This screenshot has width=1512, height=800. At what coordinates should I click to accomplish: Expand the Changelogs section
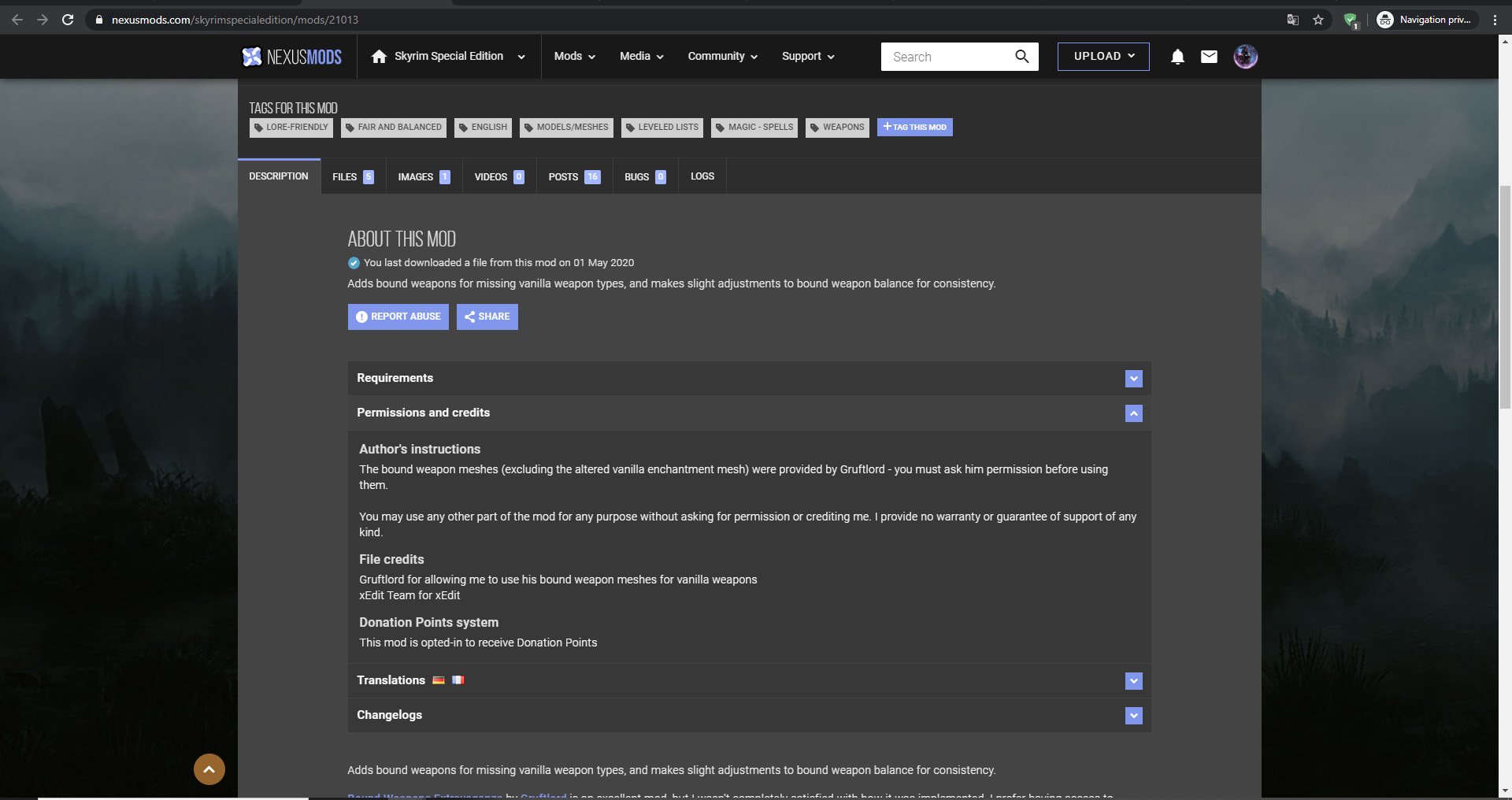[x=1133, y=716]
